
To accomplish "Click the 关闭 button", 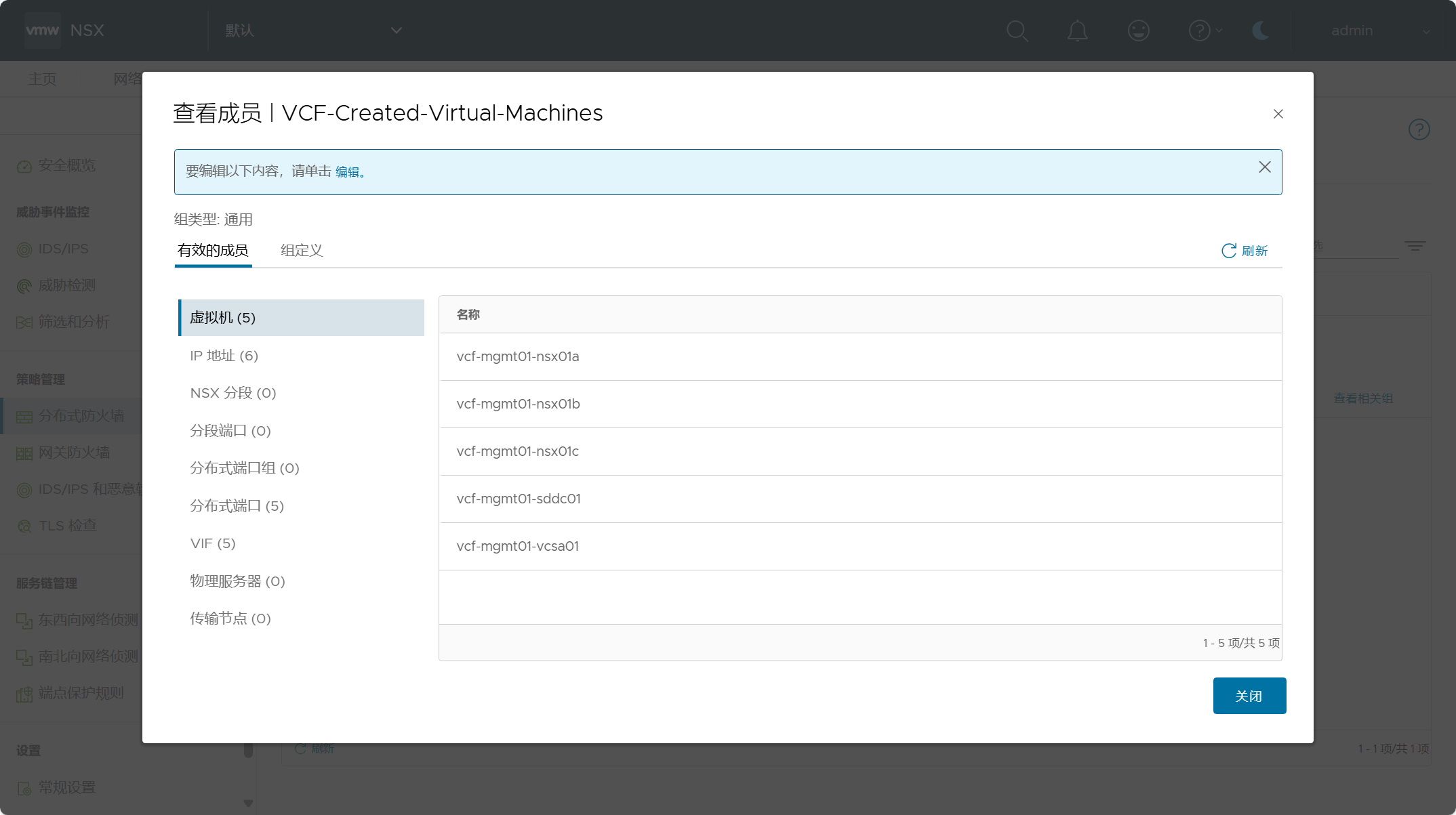I will coord(1249,696).
